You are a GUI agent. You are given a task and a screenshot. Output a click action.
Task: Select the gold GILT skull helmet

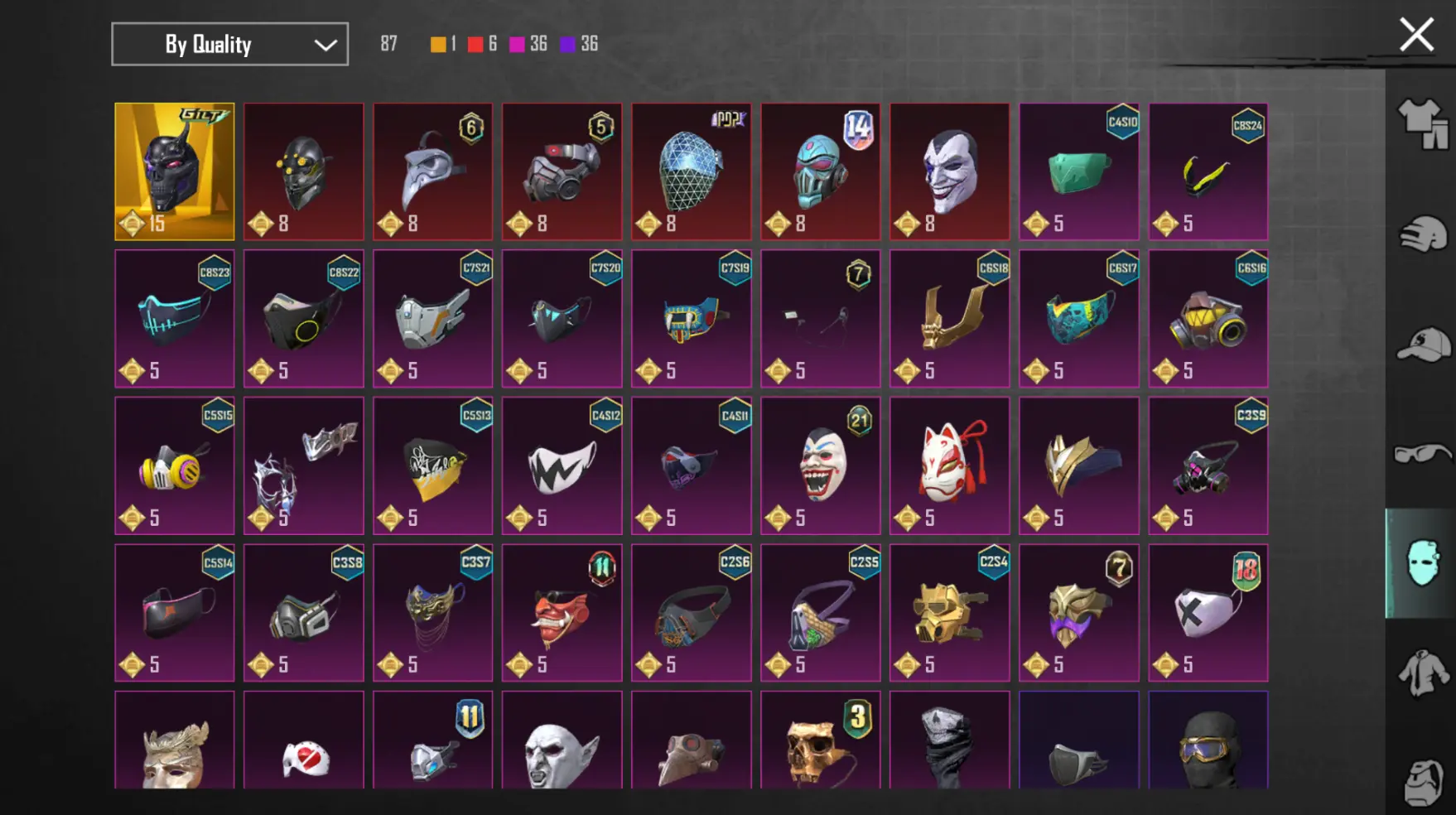(175, 171)
